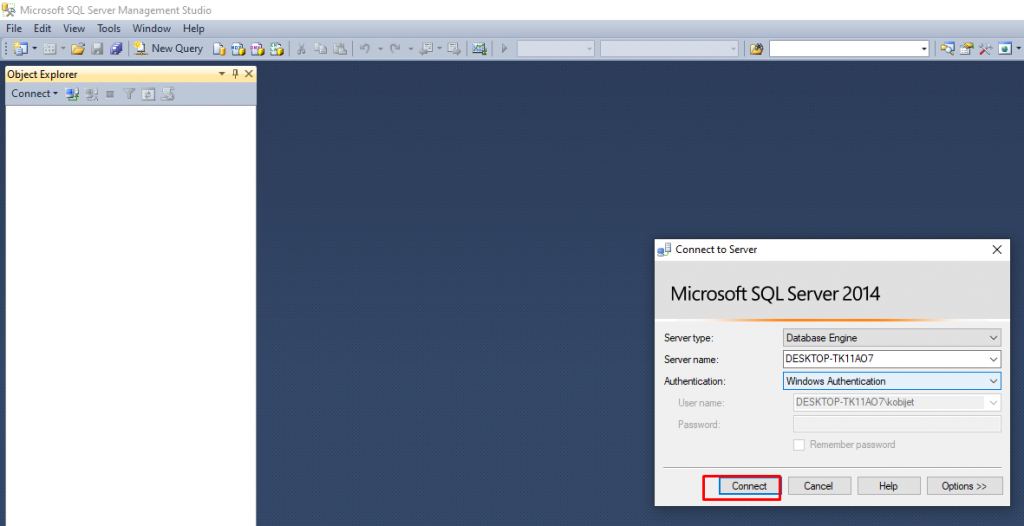
Task: Open the Server name dropdown
Action: [993, 359]
